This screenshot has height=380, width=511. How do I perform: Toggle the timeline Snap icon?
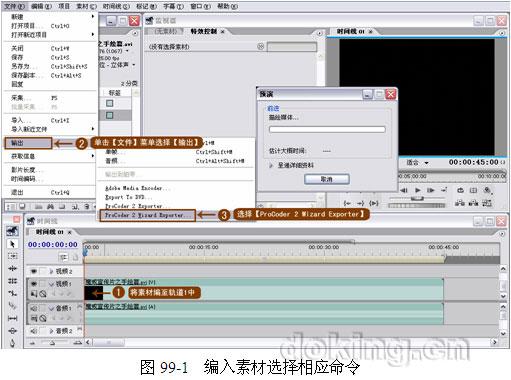coord(63,257)
